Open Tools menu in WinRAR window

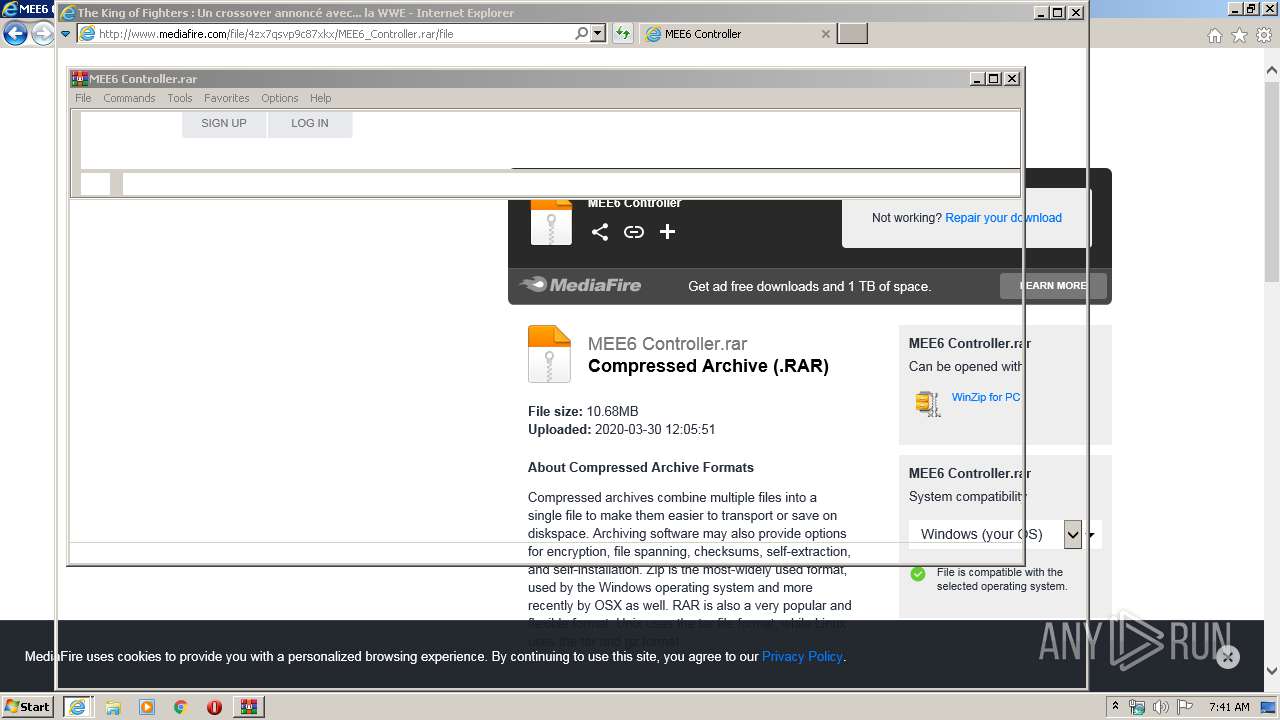tap(180, 98)
